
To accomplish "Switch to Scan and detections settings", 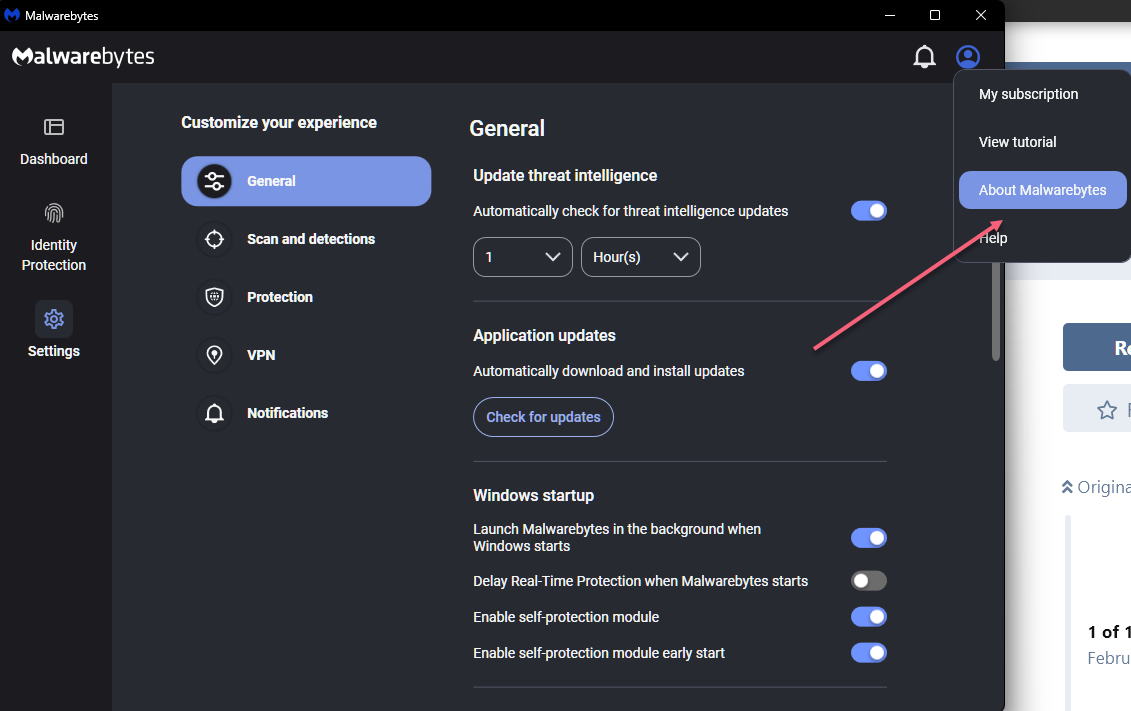I will (x=306, y=239).
